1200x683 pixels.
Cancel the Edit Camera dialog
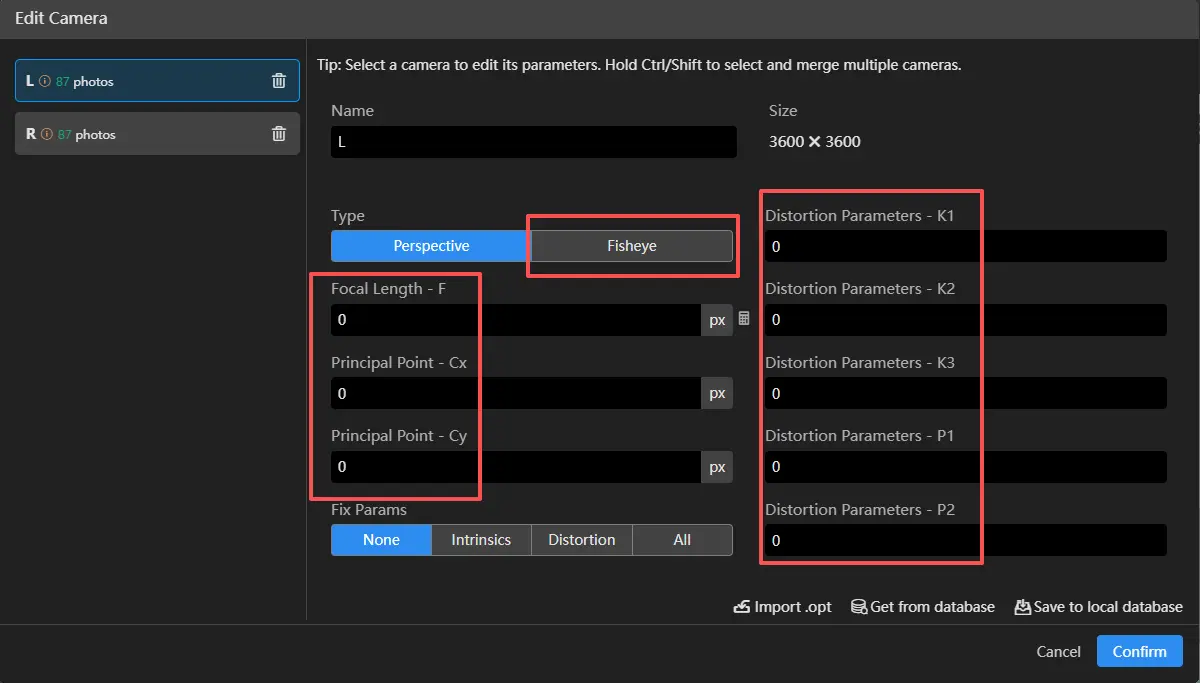point(1058,651)
